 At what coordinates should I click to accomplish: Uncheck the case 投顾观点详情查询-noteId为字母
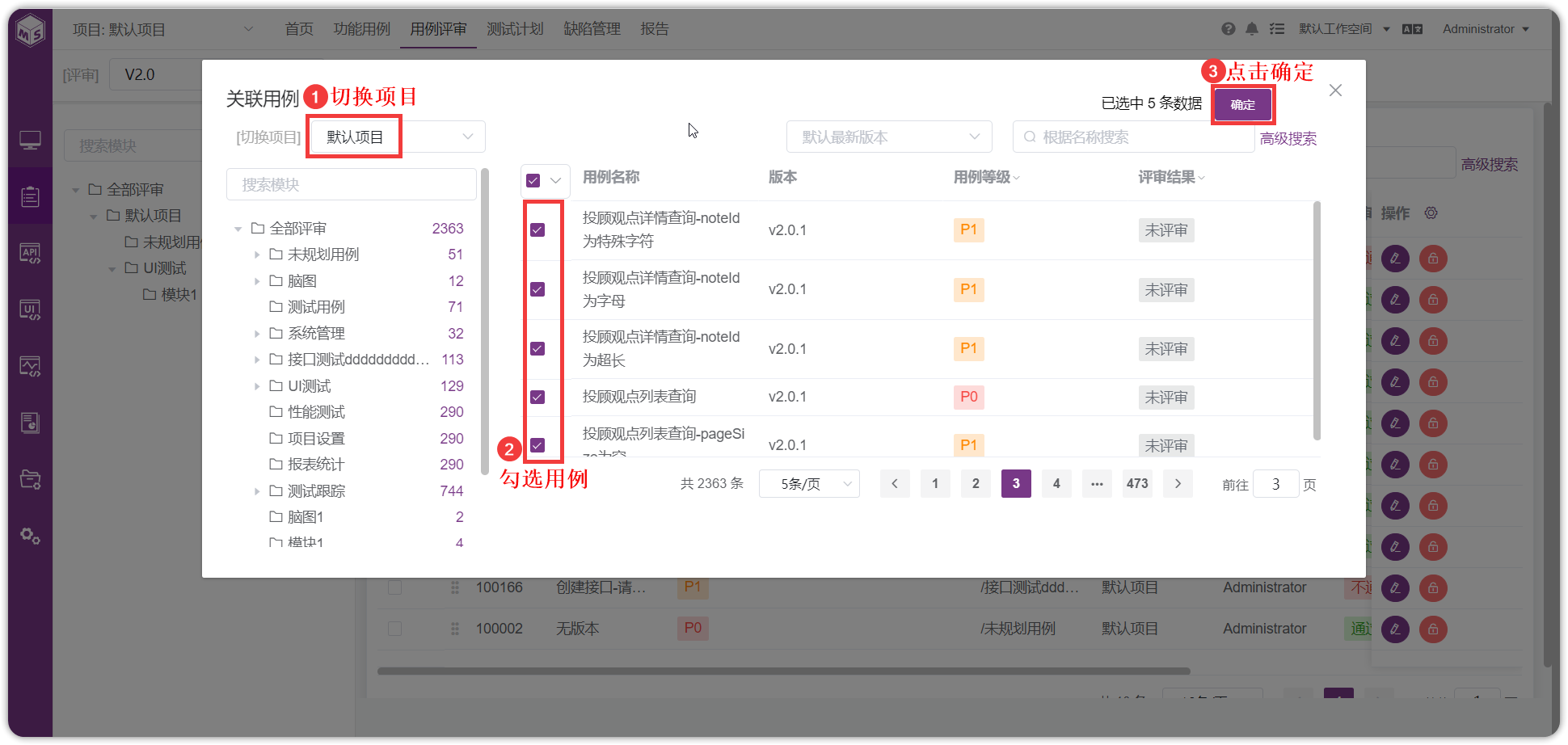pos(537,289)
